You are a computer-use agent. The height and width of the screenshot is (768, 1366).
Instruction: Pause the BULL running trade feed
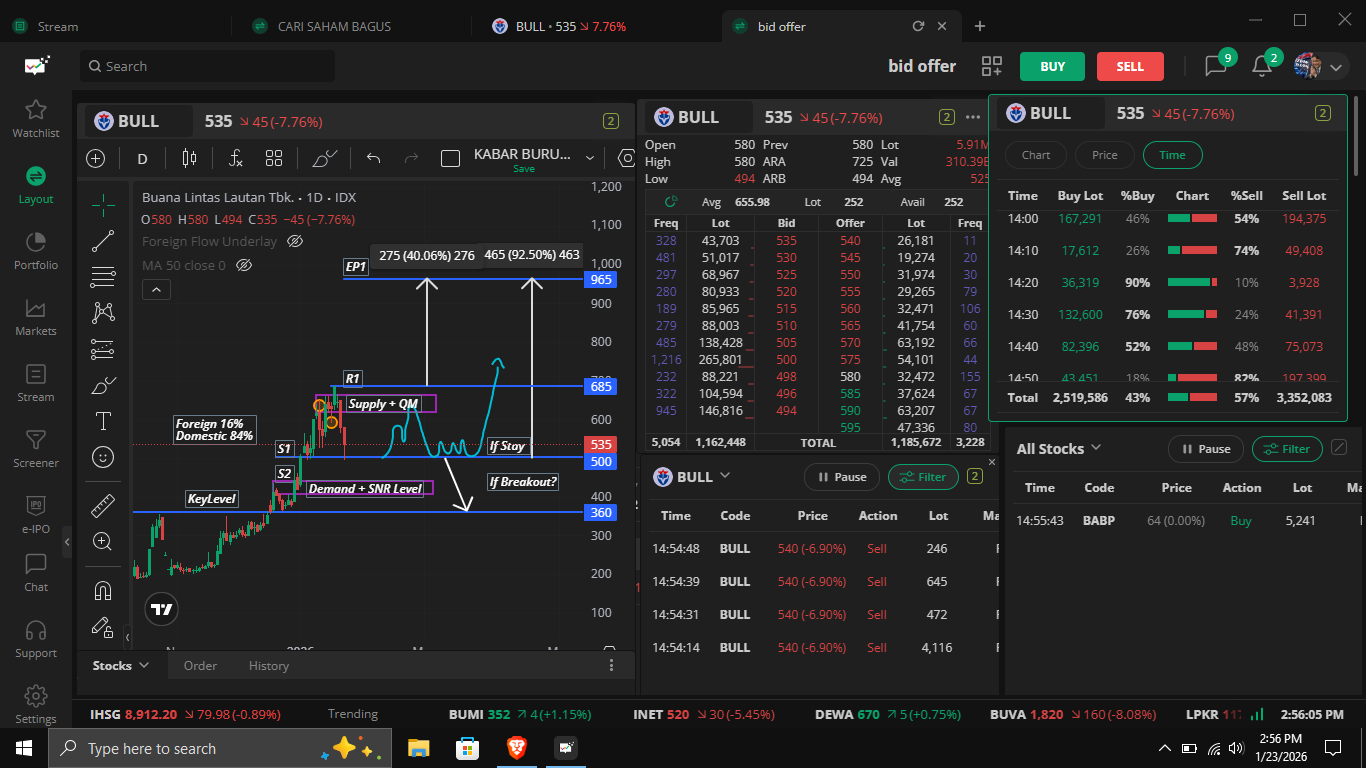(x=841, y=477)
